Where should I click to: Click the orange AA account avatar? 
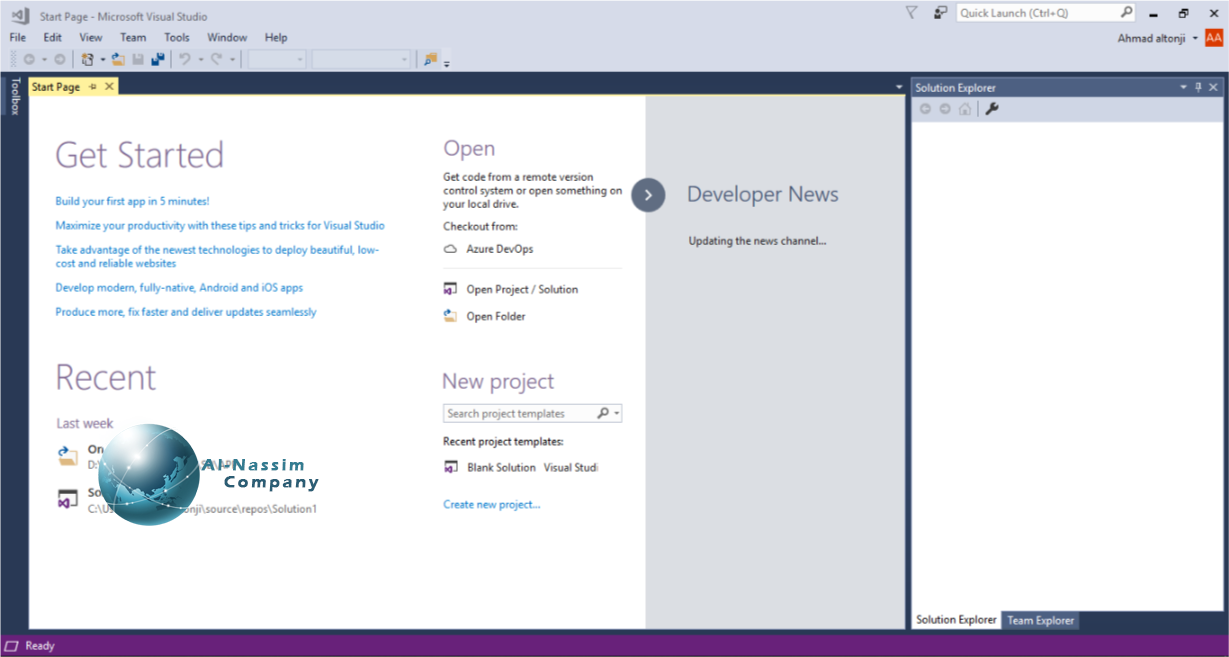point(1214,38)
